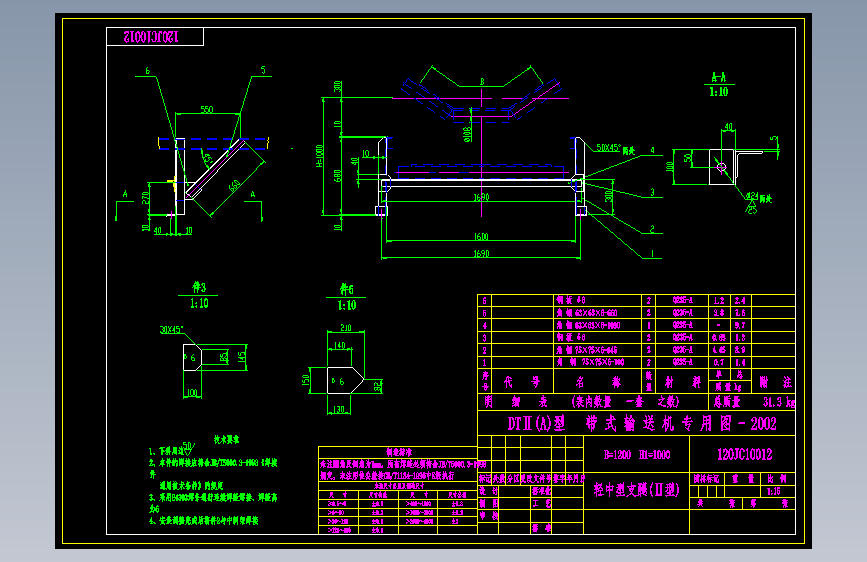Select drawing number 120JC10012 in title block

[x=744, y=455]
